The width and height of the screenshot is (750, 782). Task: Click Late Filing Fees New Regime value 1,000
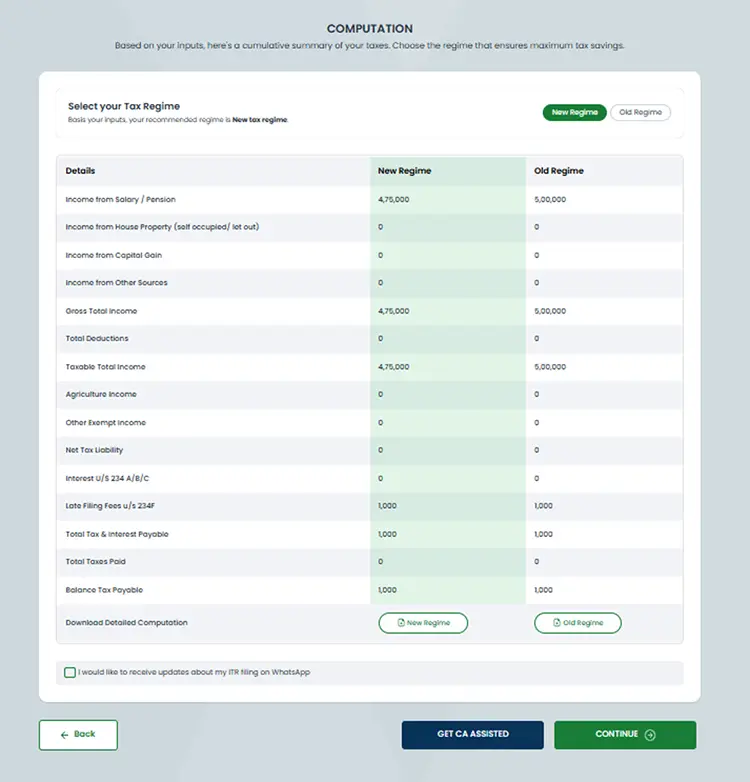click(387, 506)
